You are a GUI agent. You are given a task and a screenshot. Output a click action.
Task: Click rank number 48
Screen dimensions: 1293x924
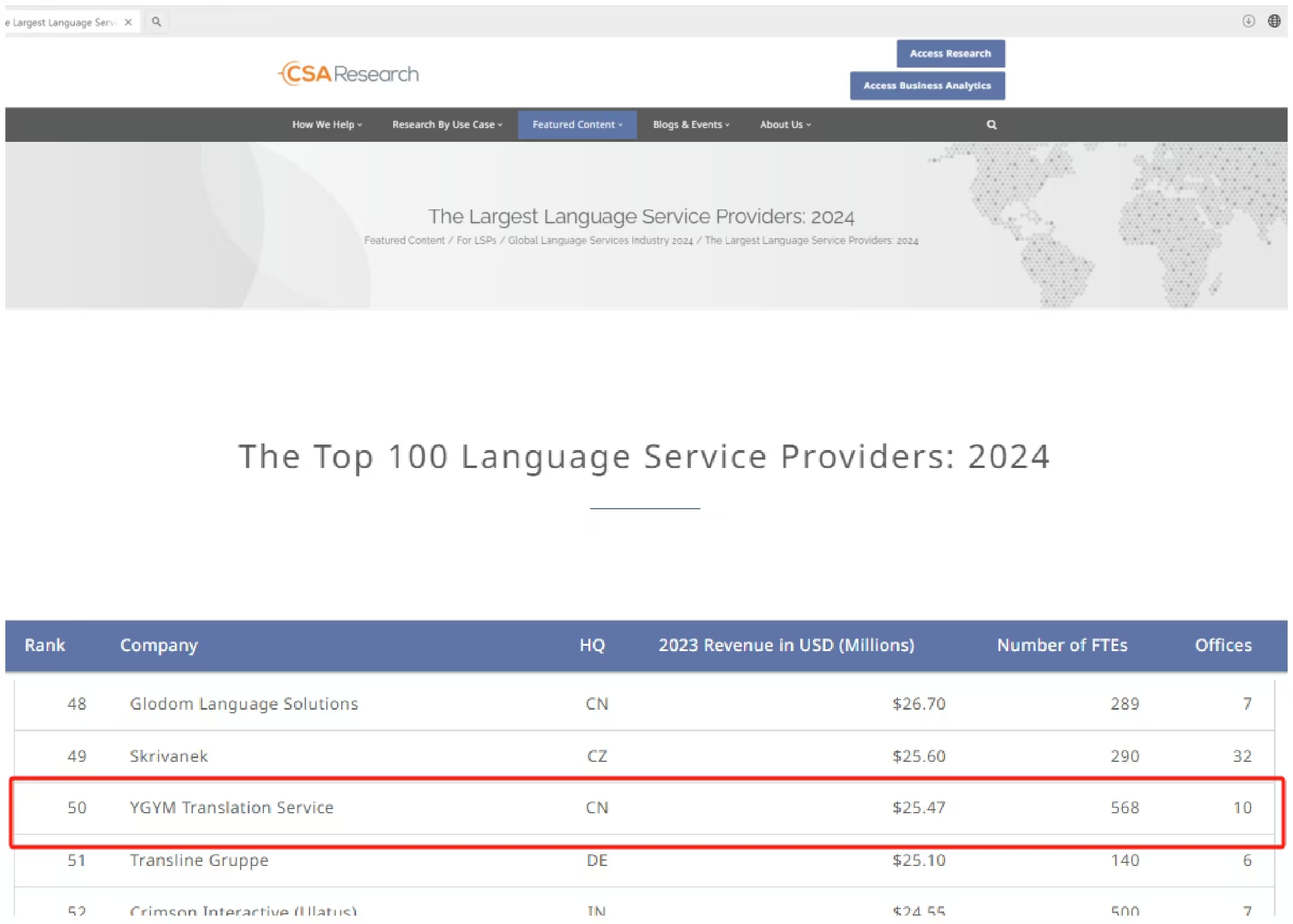point(77,704)
